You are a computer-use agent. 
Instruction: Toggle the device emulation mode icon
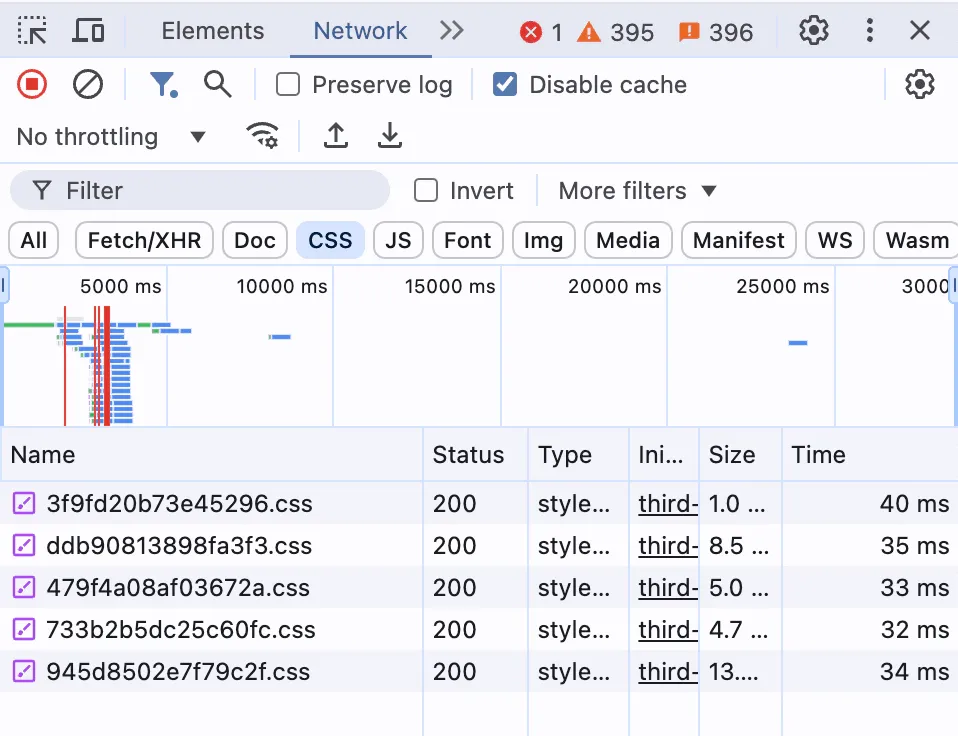click(88, 31)
